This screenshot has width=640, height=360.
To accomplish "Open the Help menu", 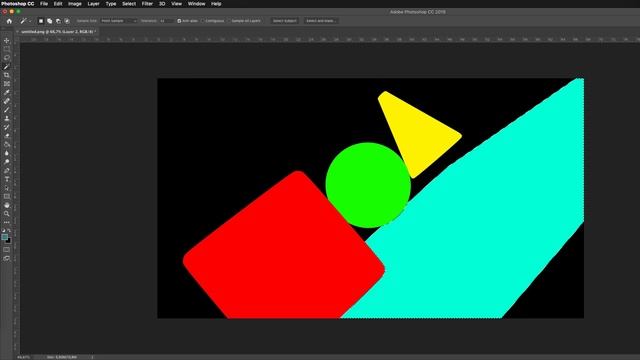I will tap(216, 4).
